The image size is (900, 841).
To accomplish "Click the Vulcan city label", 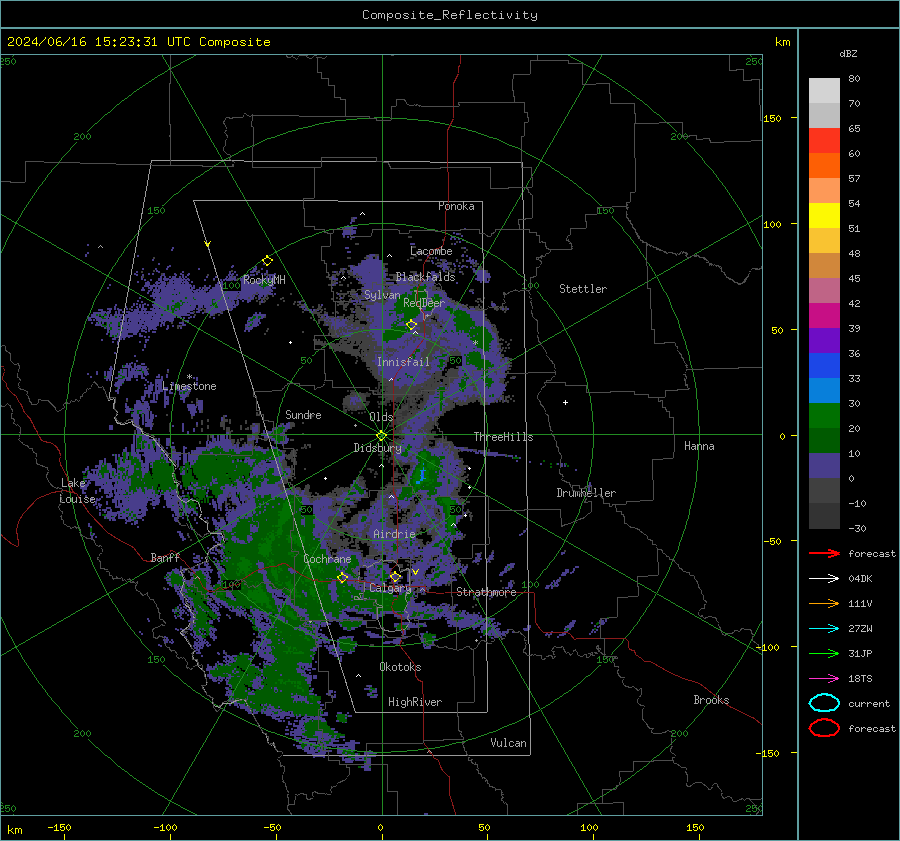I will pos(509,743).
